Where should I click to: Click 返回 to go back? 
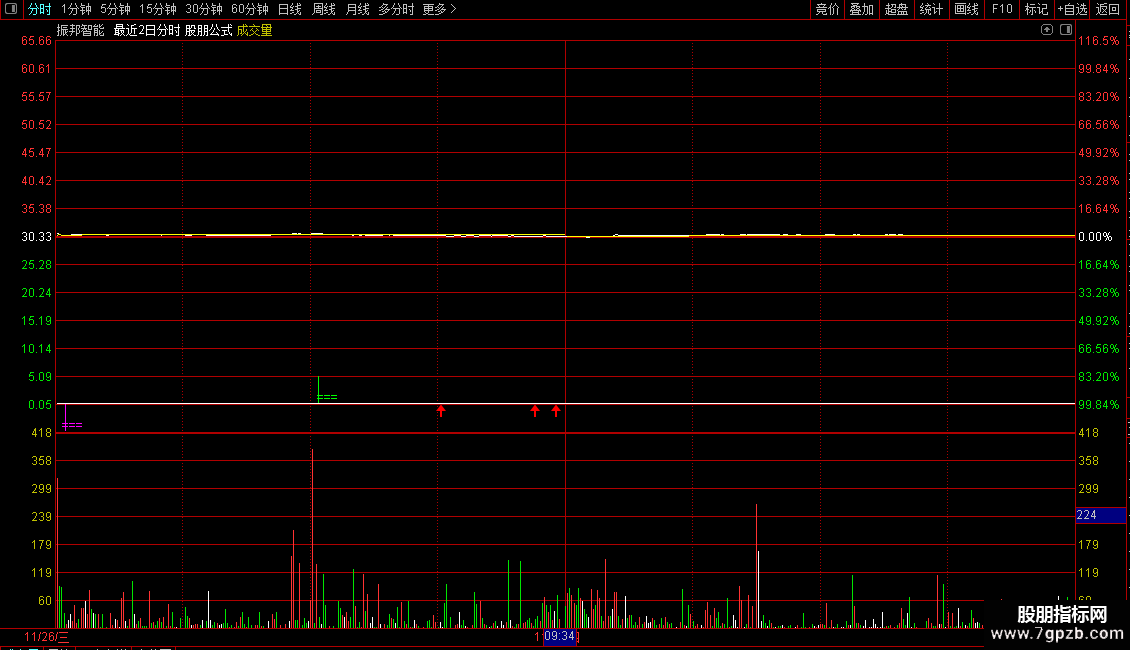tap(1108, 9)
